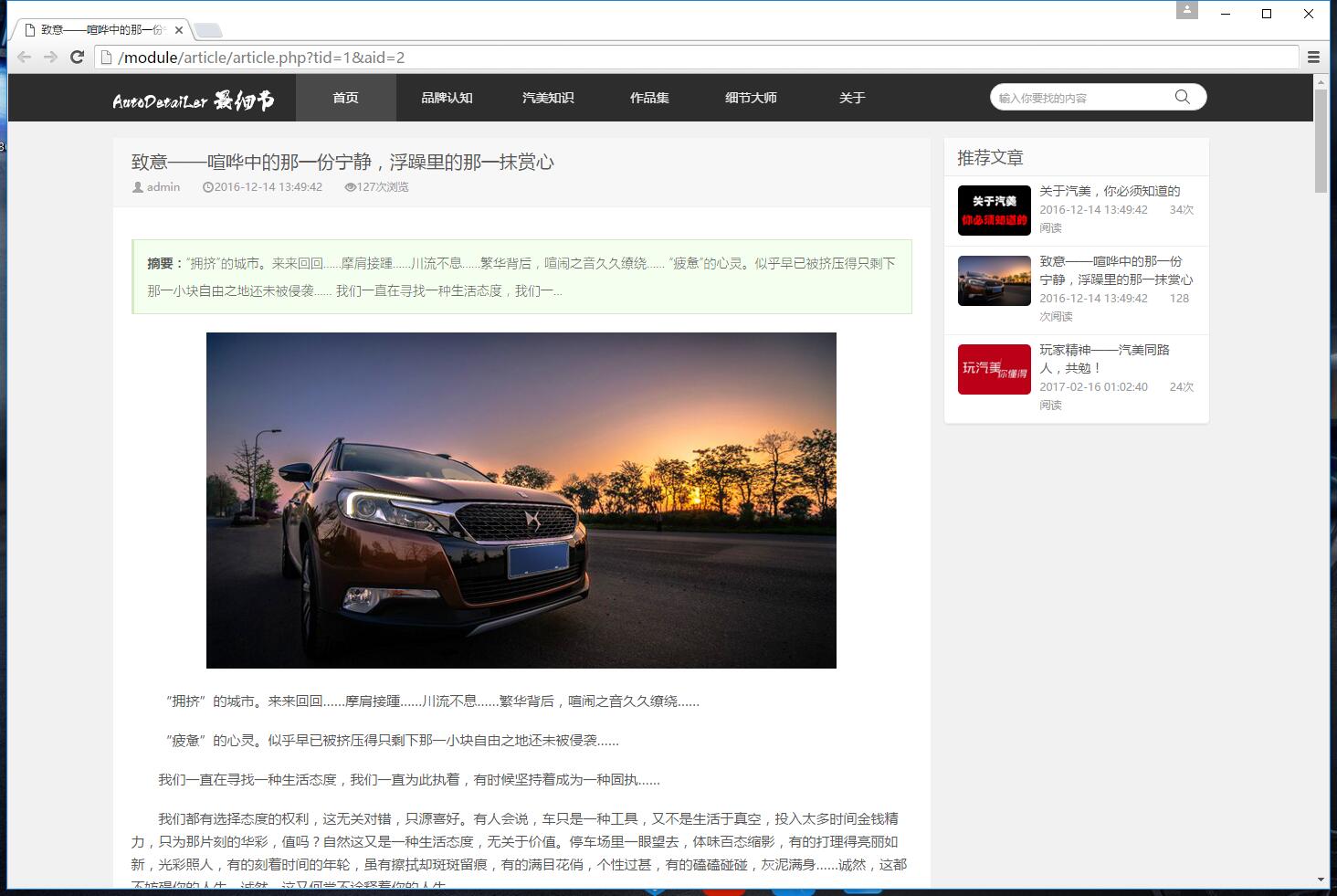This screenshot has height=896, width=1337.
Task: Click the admin author name
Action: coord(163,187)
